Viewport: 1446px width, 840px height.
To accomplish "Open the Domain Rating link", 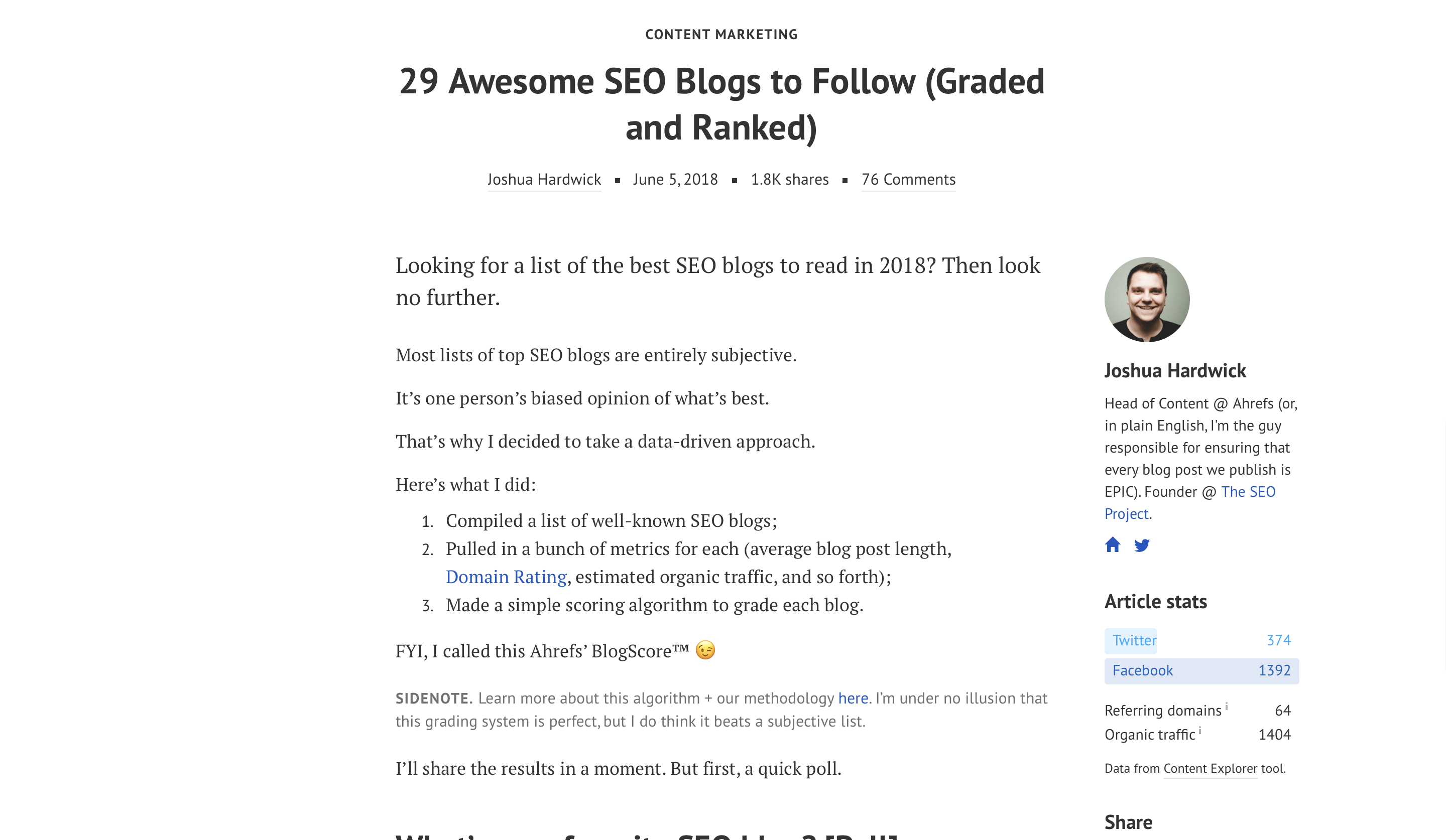I will click(x=507, y=577).
